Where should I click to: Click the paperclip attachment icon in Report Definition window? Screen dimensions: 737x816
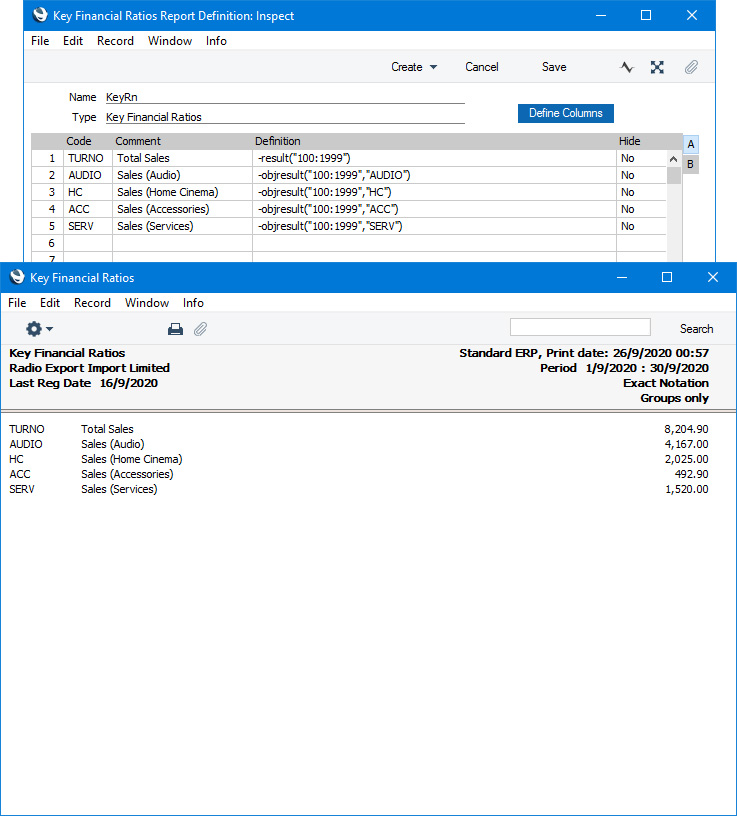pyautogui.click(x=691, y=67)
